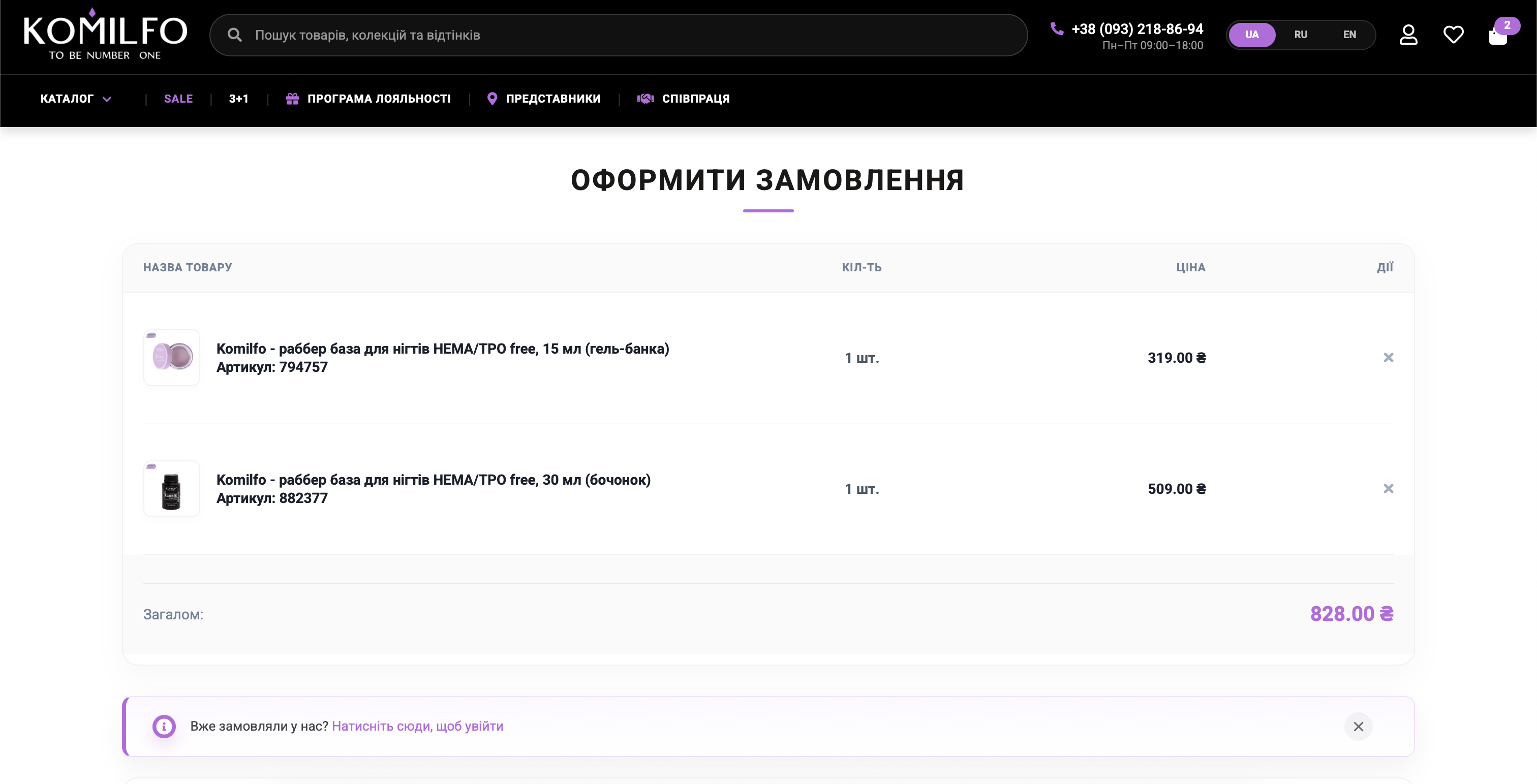Click the search magnifier icon

coord(234,35)
